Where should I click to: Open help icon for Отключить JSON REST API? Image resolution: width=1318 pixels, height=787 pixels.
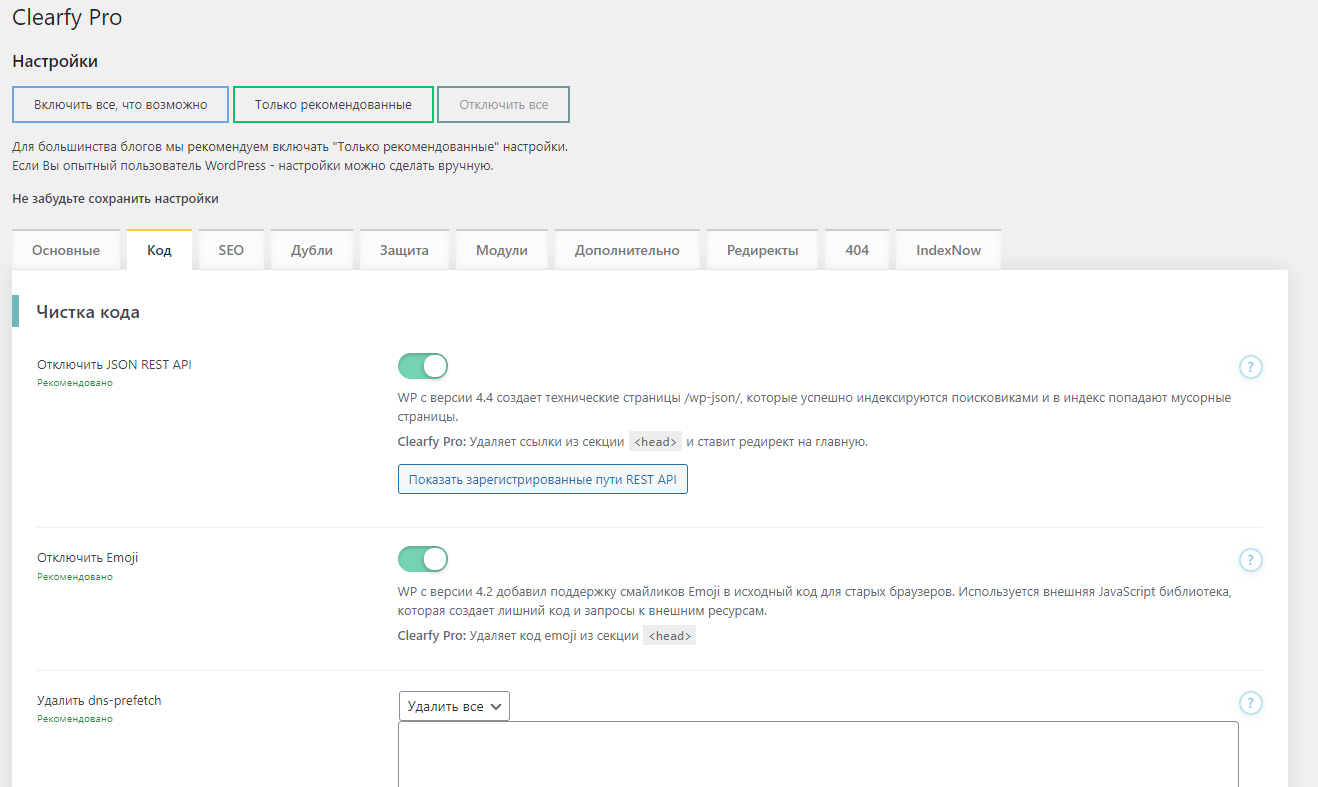pos(1251,367)
